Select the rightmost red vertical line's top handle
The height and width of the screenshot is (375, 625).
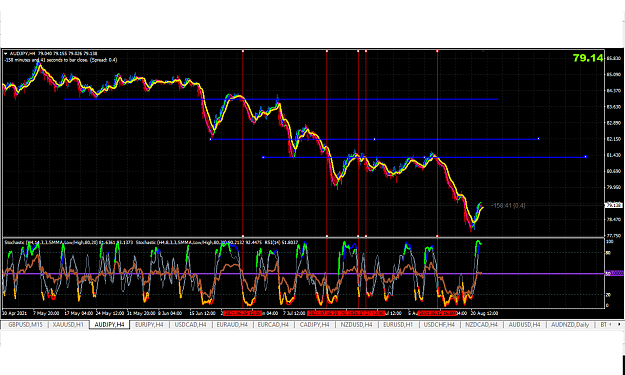coord(437,51)
